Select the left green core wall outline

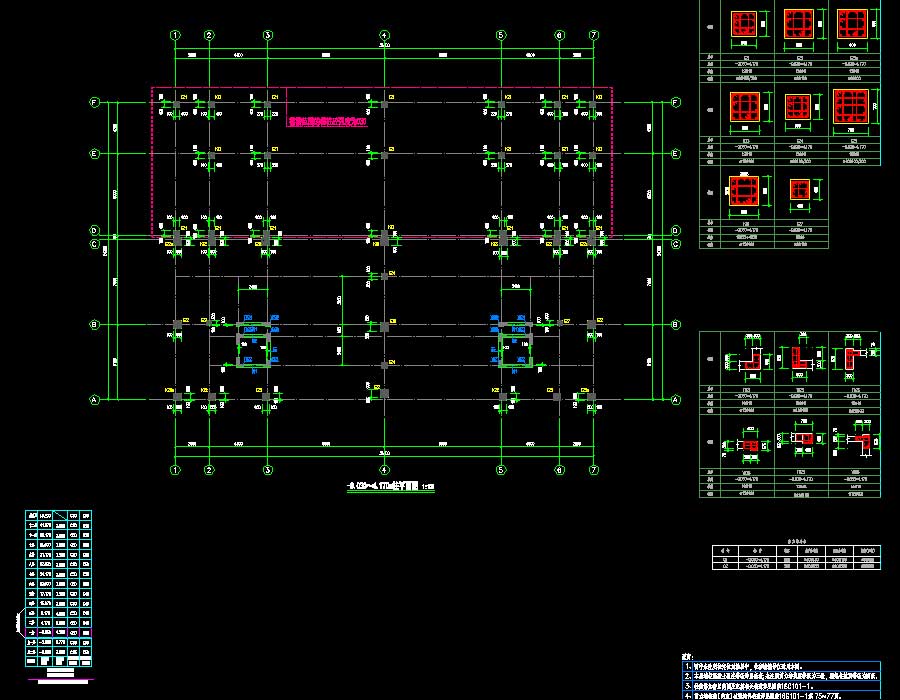(x=254, y=347)
